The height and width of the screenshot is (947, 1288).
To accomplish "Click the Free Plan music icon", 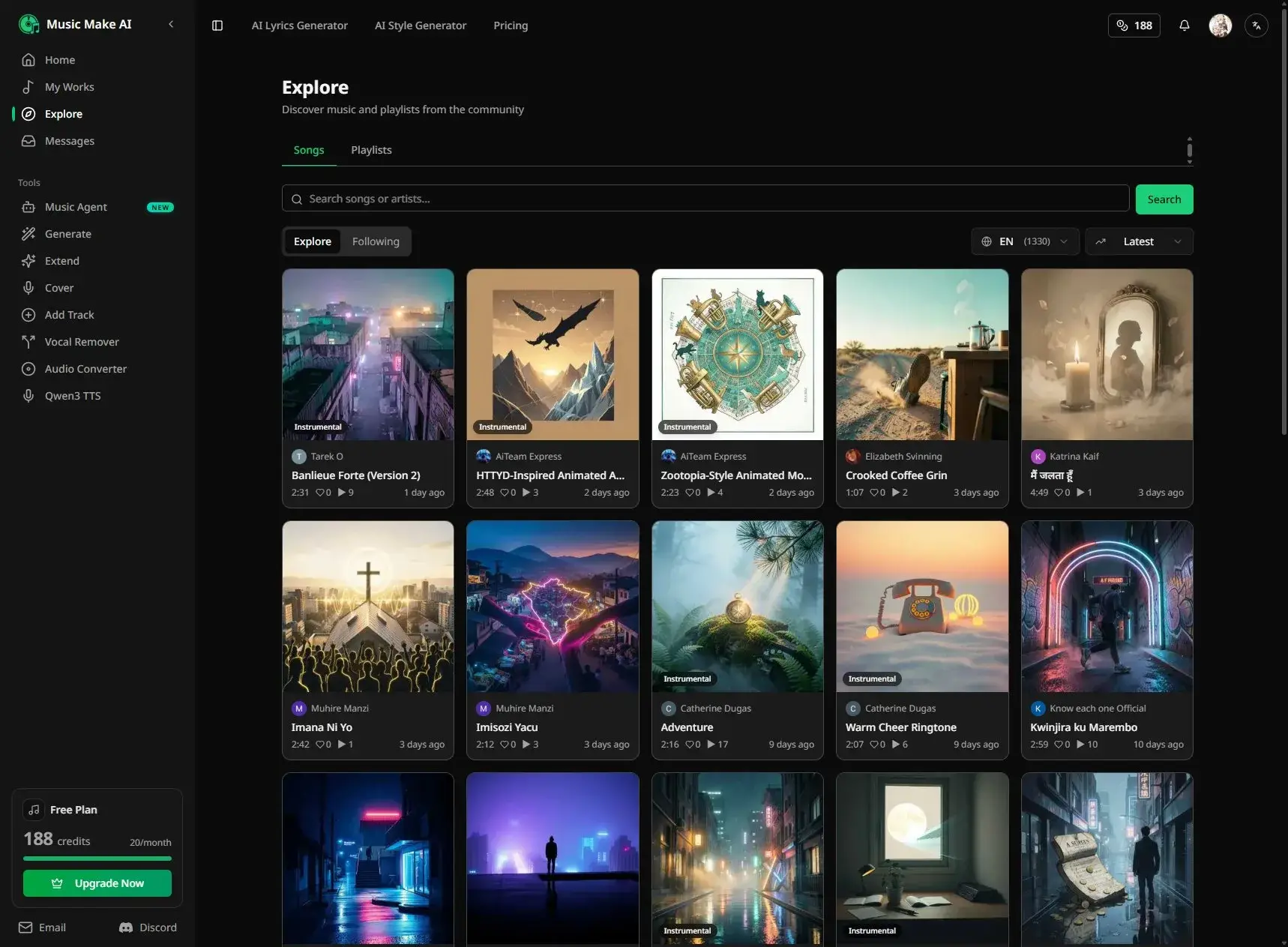I will 34,810.
